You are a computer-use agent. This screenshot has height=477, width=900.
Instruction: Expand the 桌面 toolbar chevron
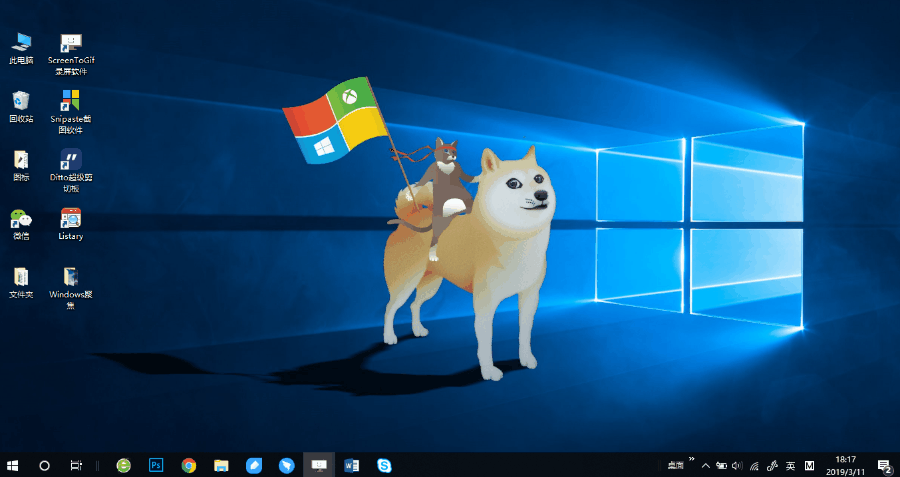pos(692,459)
